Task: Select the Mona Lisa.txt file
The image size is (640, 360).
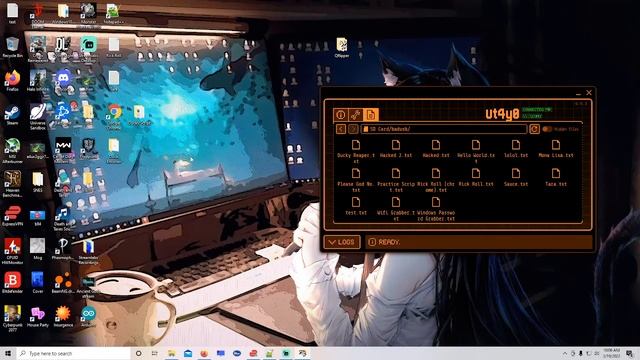Action: pos(556,149)
